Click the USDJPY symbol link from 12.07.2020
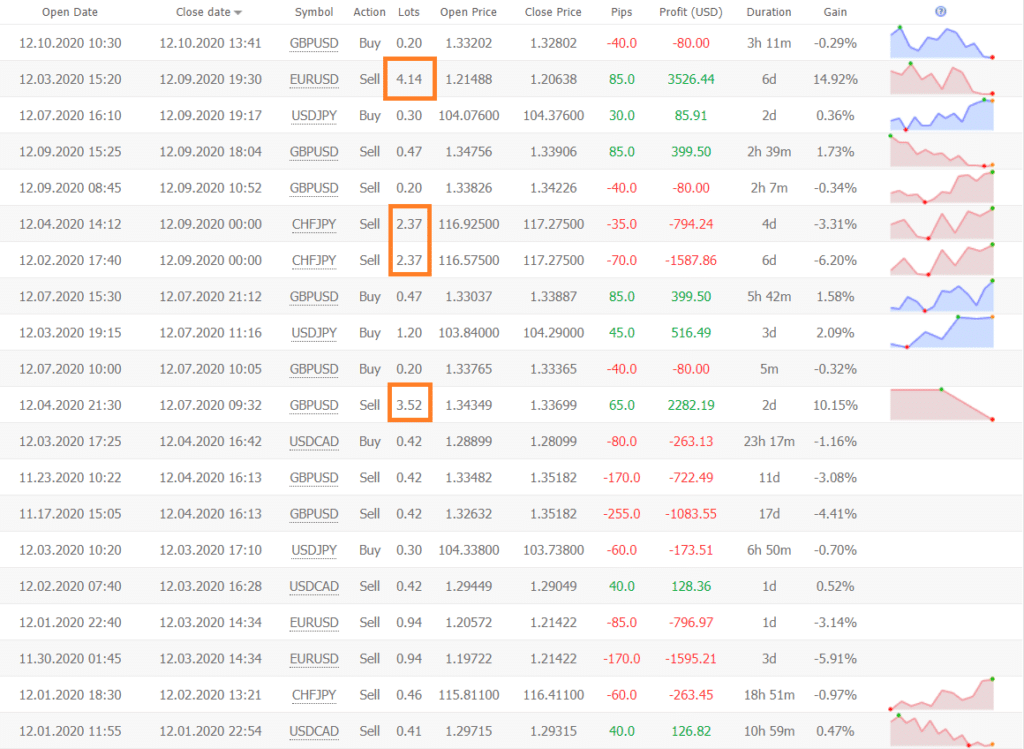This screenshot has height=749, width=1024. [x=313, y=115]
